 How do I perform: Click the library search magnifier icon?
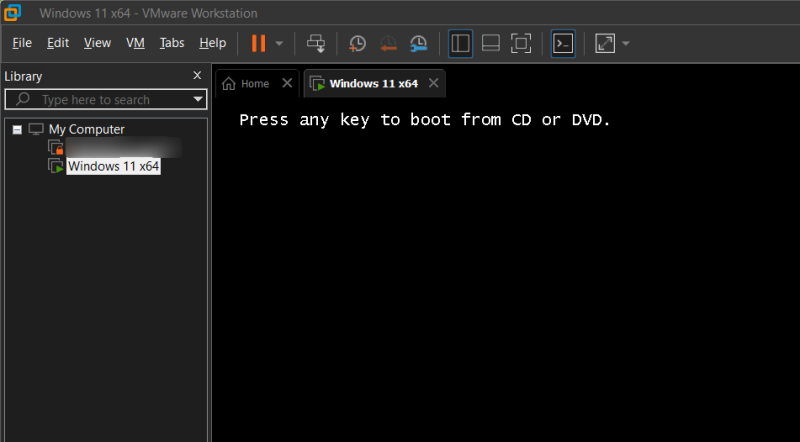23,99
